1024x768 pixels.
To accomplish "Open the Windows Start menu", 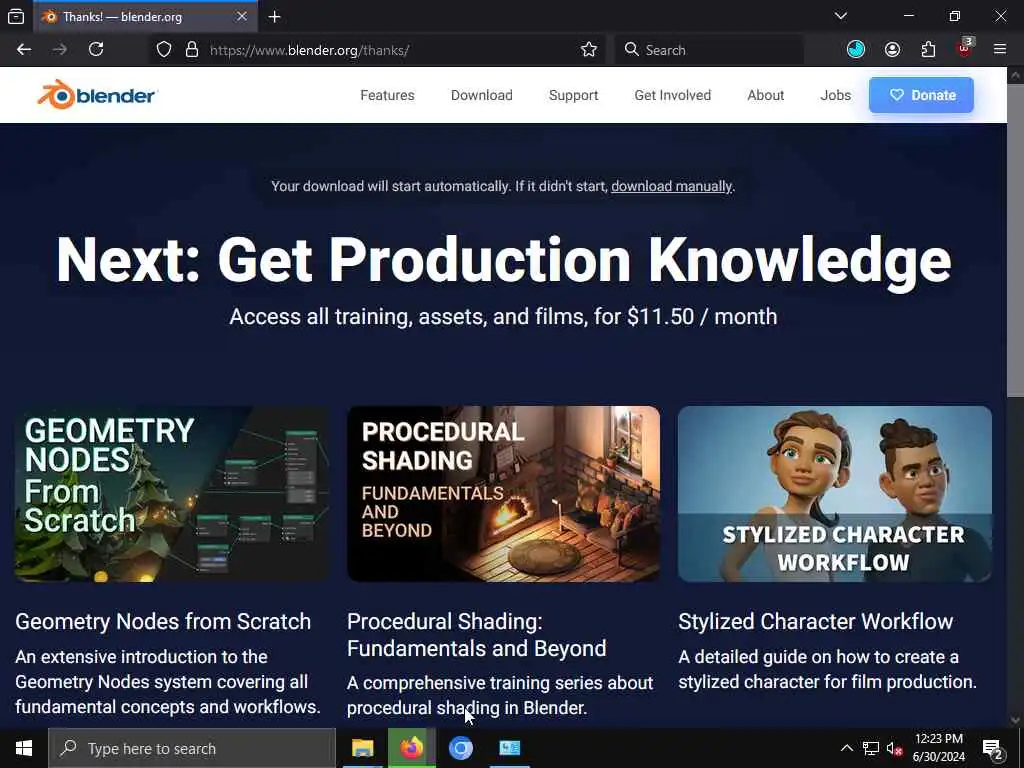I will [24, 748].
